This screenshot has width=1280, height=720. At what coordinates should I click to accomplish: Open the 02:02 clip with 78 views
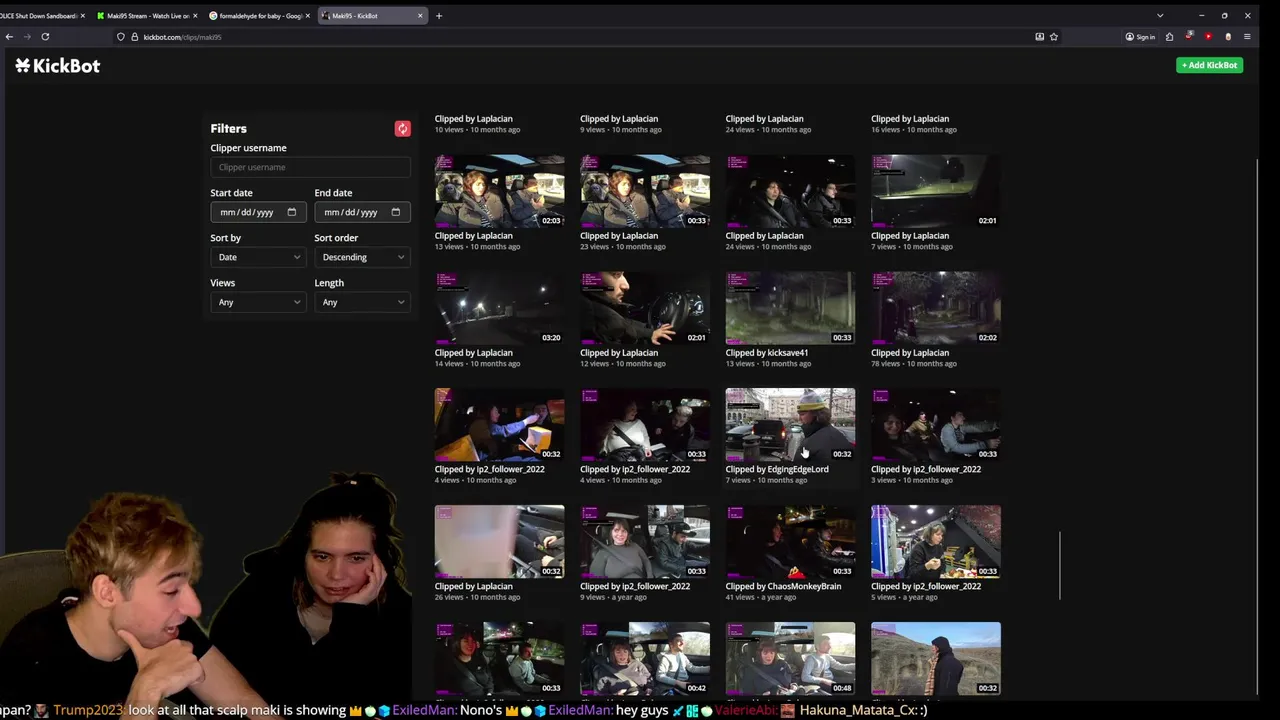[935, 308]
